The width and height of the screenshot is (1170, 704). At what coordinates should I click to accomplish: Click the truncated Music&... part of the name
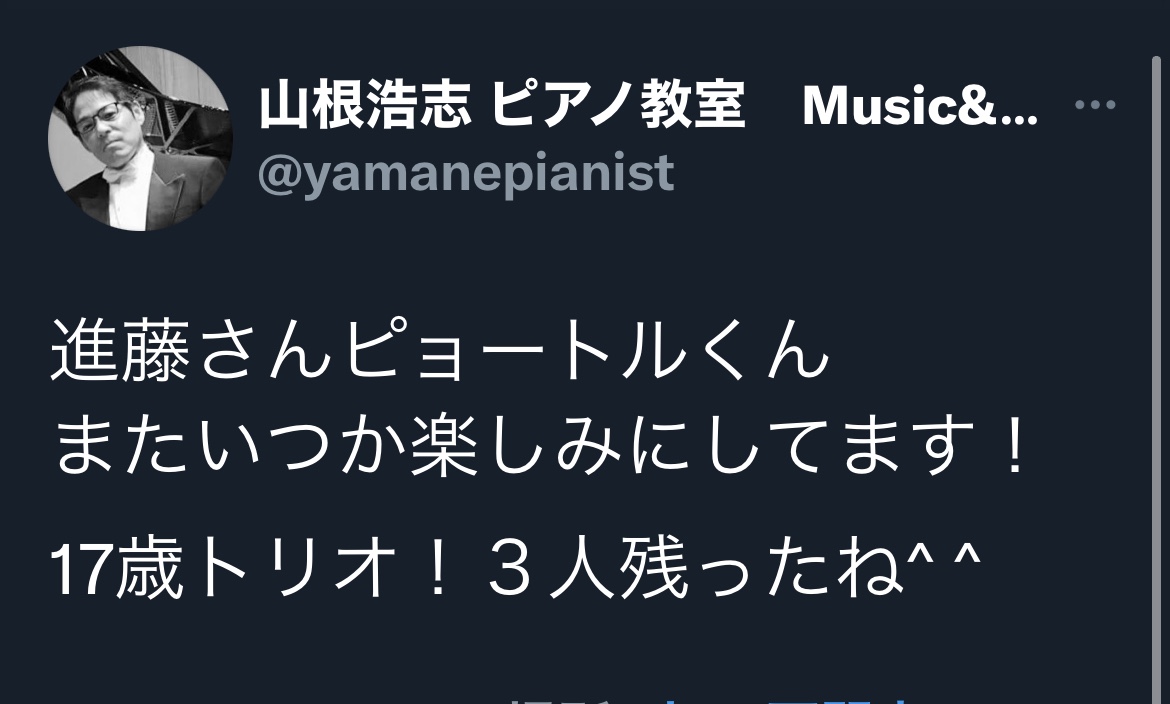click(x=919, y=105)
